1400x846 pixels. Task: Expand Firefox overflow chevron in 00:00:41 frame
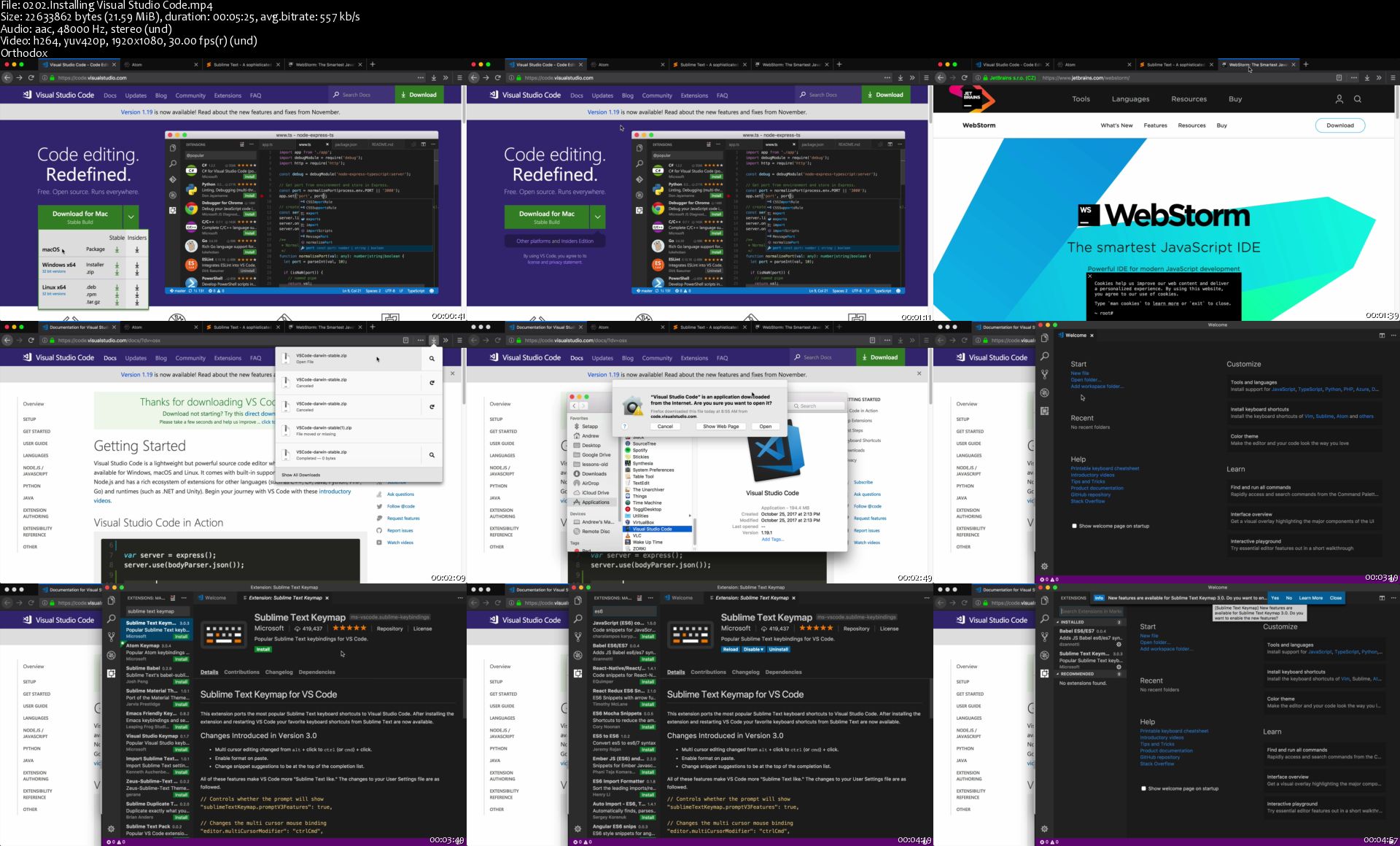tap(446, 77)
